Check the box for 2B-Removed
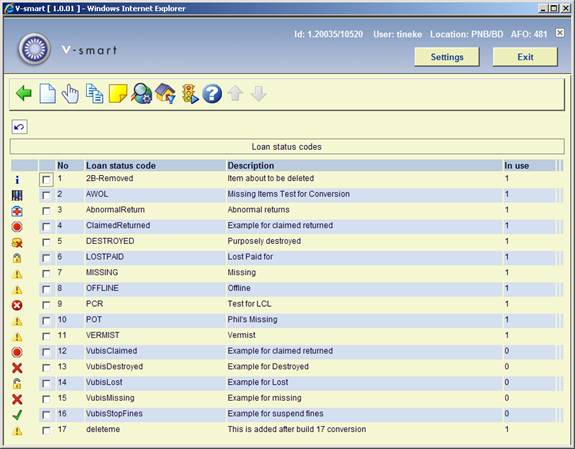Image resolution: width=575 pixels, height=449 pixels. [46, 180]
